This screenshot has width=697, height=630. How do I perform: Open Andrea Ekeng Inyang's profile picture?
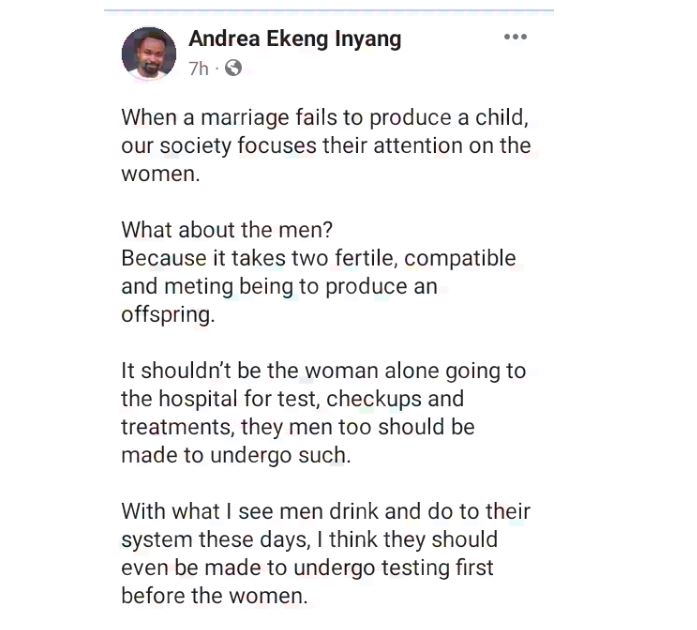pos(149,52)
